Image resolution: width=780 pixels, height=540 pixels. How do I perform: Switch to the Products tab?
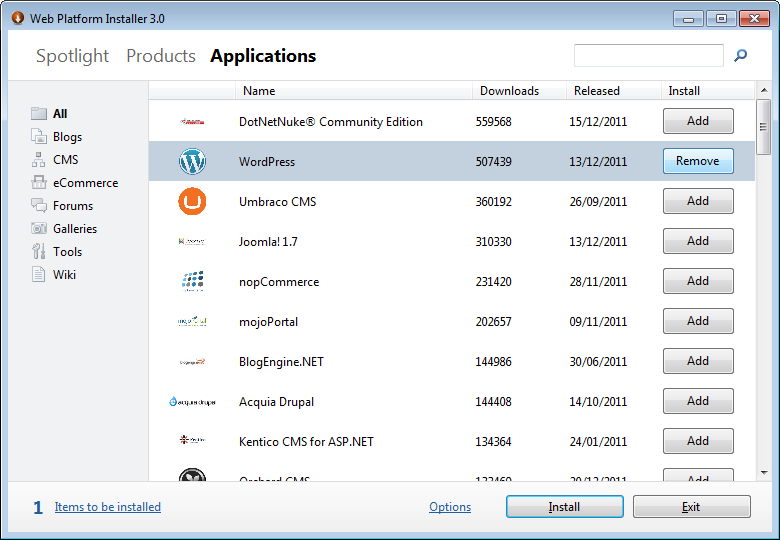pyautogui.click(x=160, y=56)
